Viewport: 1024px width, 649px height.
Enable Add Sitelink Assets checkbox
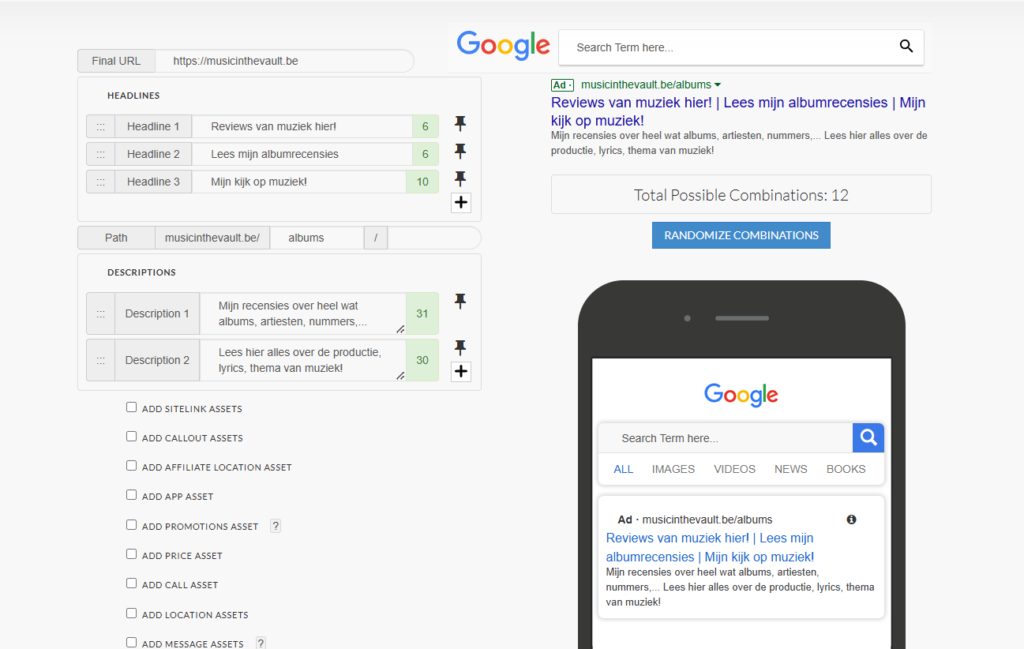(x=132, y=407)
